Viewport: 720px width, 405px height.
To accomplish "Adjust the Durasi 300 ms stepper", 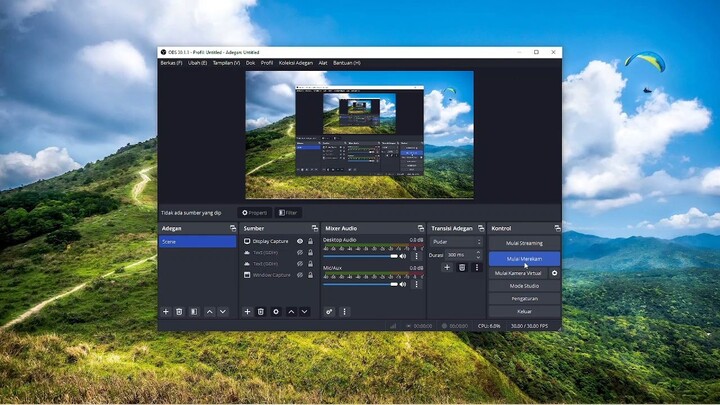I will [x=478, y=255].
